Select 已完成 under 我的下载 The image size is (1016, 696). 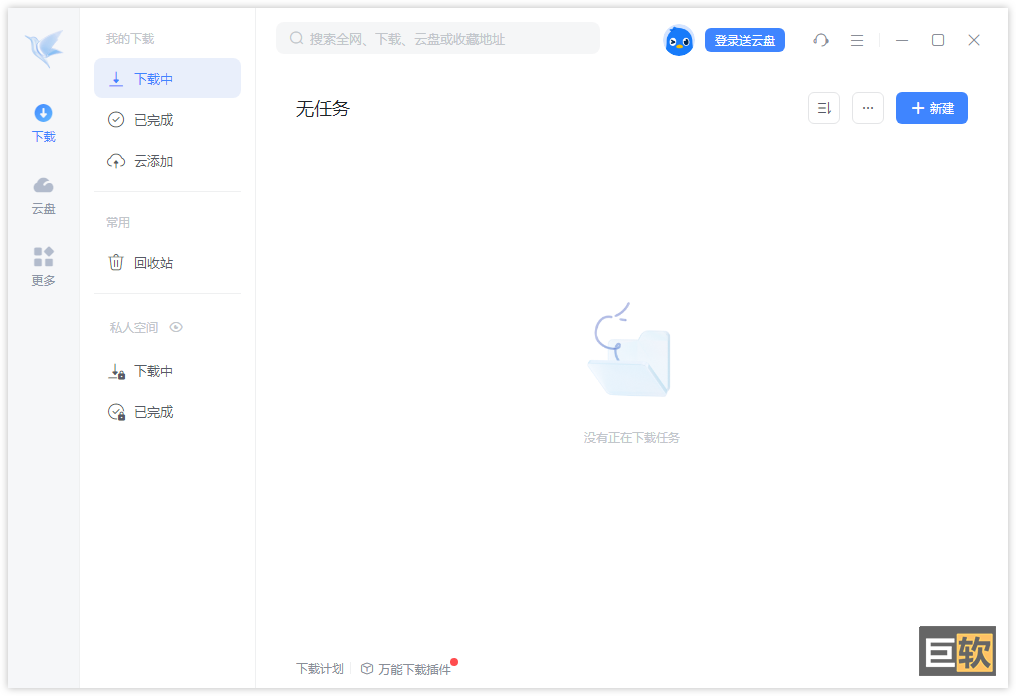click(167, 120)
